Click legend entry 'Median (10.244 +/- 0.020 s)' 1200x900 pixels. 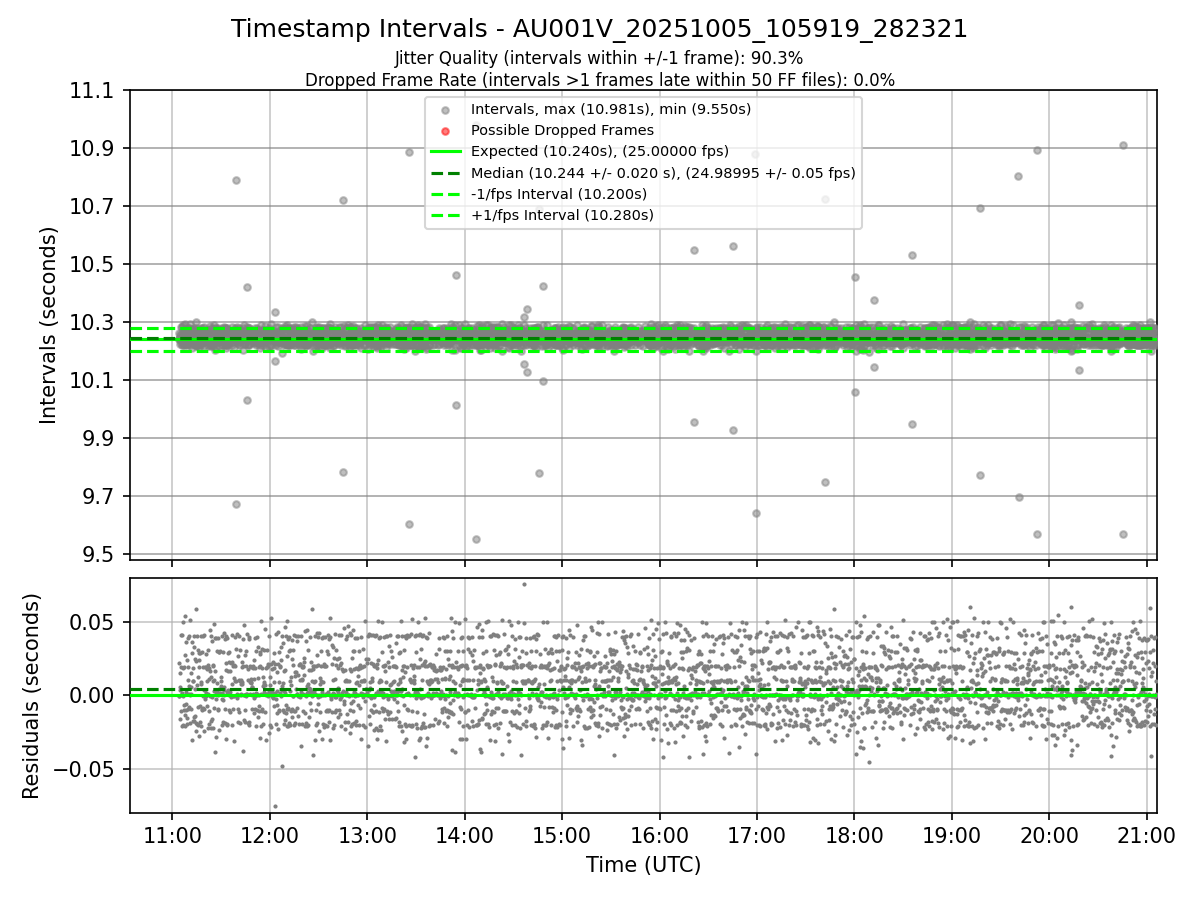[x=663, y=173]
